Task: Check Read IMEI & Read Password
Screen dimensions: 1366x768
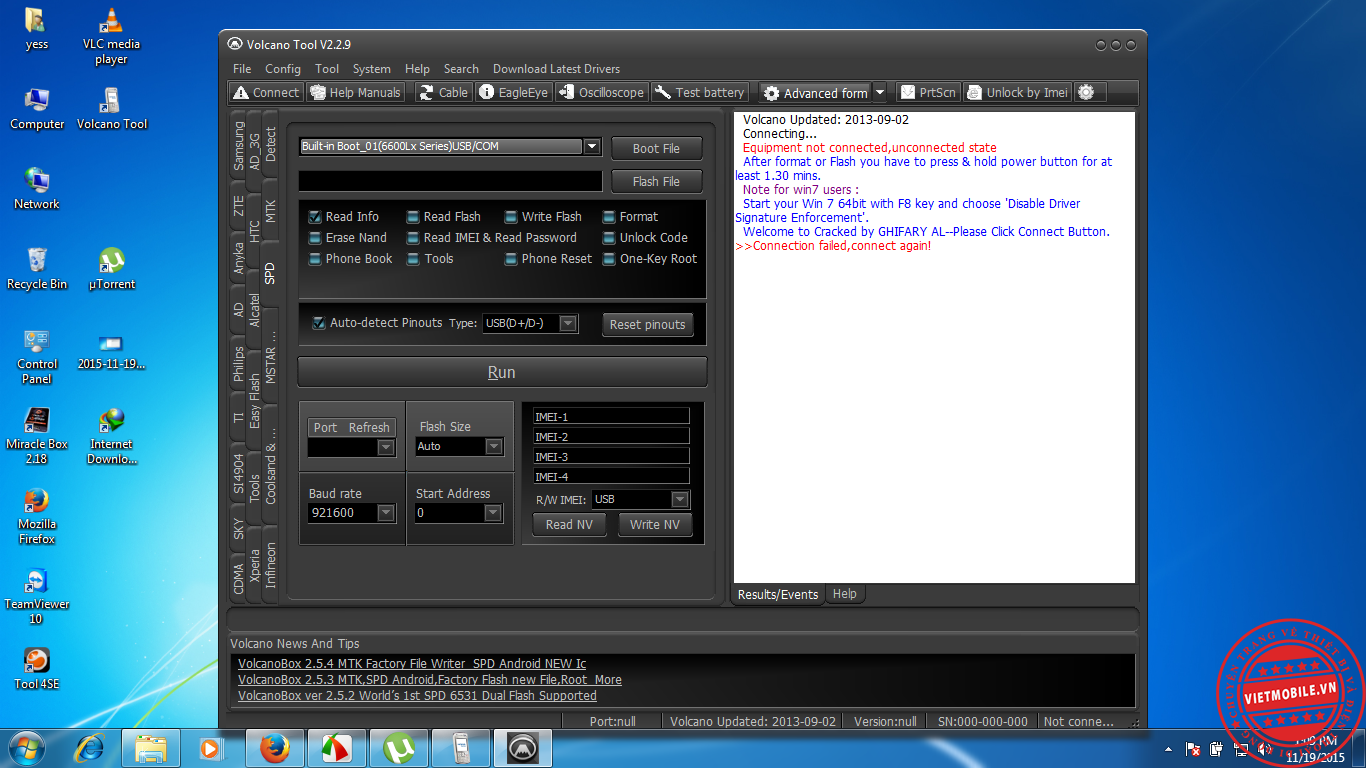Action: coord(413,237)
